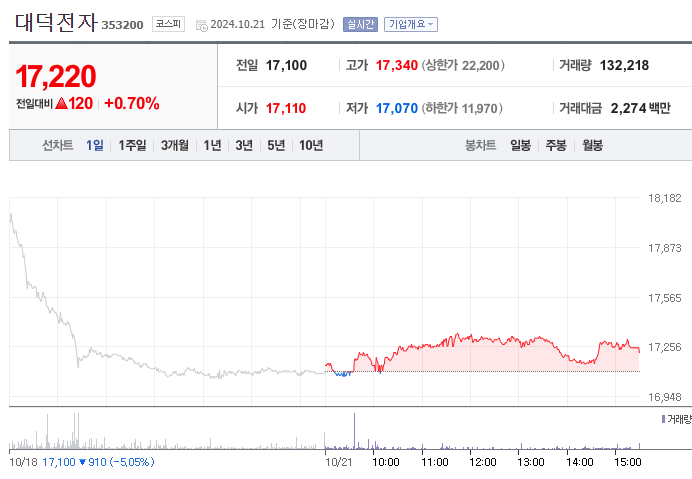Click the opening price 17,110
This screenshot has width=692, height=479.
click(x=286, y=108)
